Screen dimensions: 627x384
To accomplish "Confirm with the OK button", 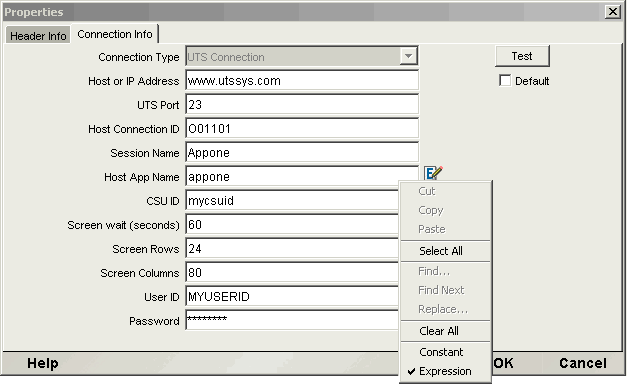I will tap(503, 363).
